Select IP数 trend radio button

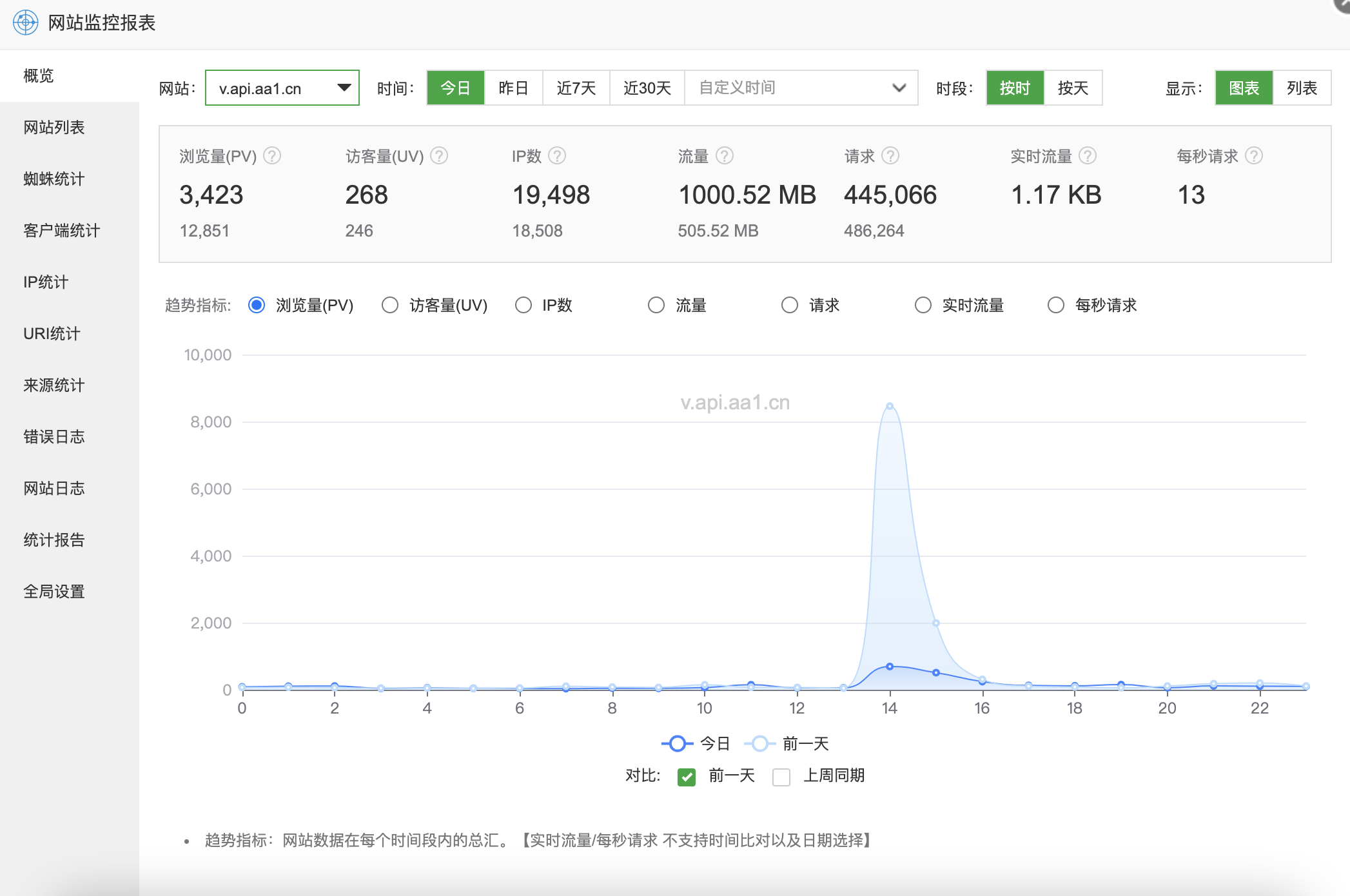(x=523, y=305)
